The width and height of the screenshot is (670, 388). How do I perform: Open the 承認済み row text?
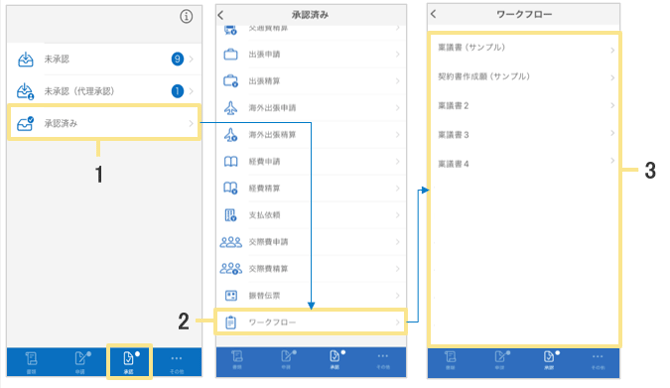[x=61, y=123]
